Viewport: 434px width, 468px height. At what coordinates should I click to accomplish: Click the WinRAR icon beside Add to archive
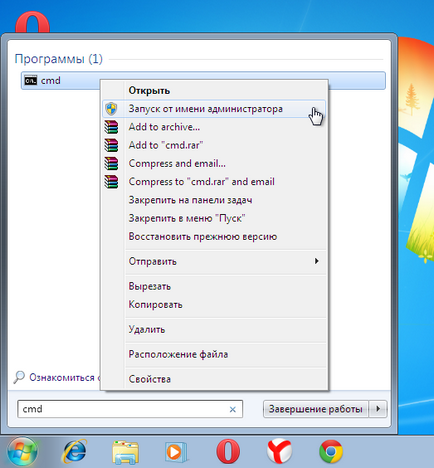(x=111, y=127)
